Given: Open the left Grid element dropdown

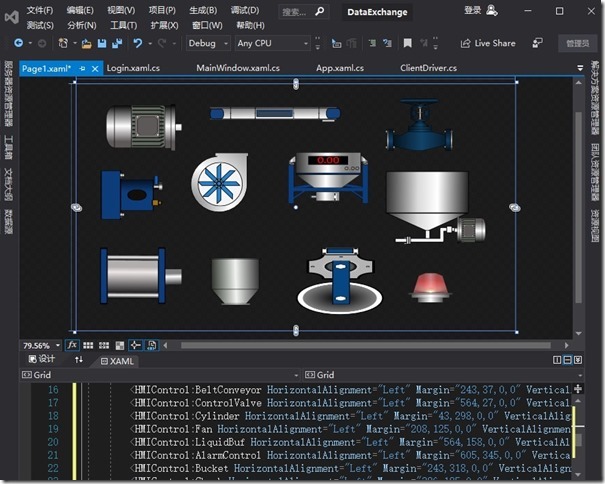Looking at the screenshot, I should point(296,375).
